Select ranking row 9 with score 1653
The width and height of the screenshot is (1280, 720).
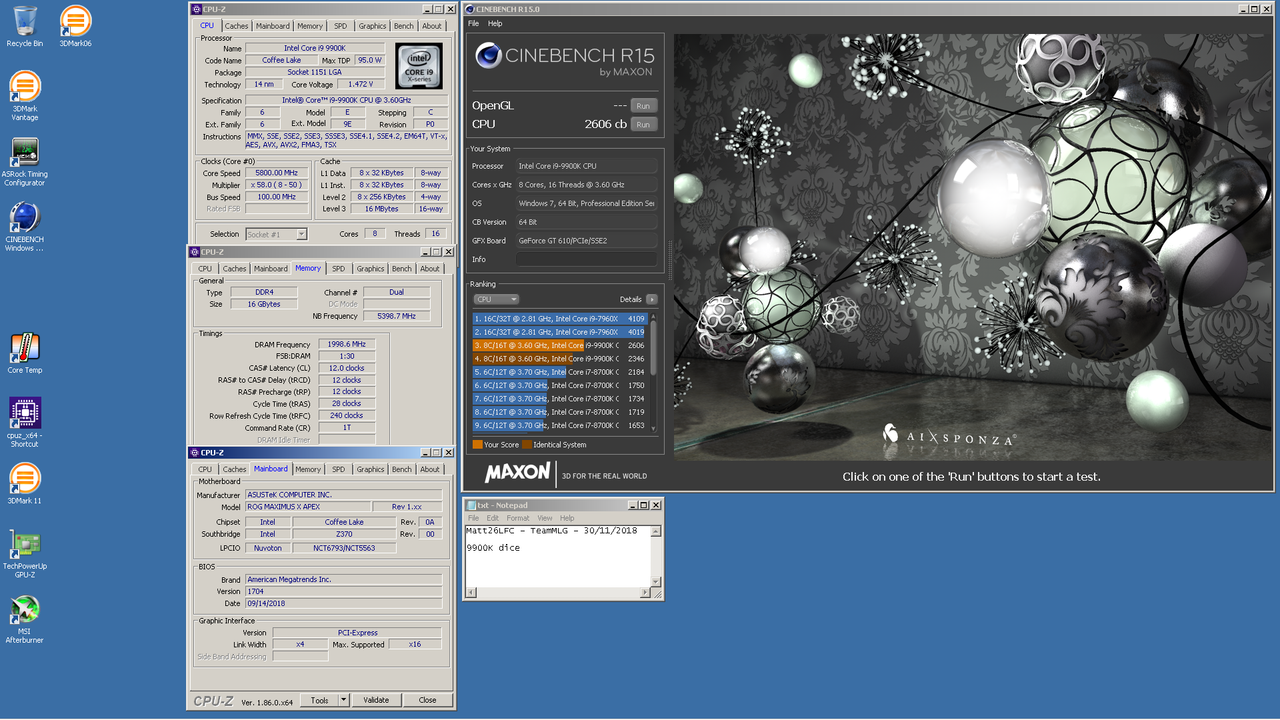tap(561, 425)
